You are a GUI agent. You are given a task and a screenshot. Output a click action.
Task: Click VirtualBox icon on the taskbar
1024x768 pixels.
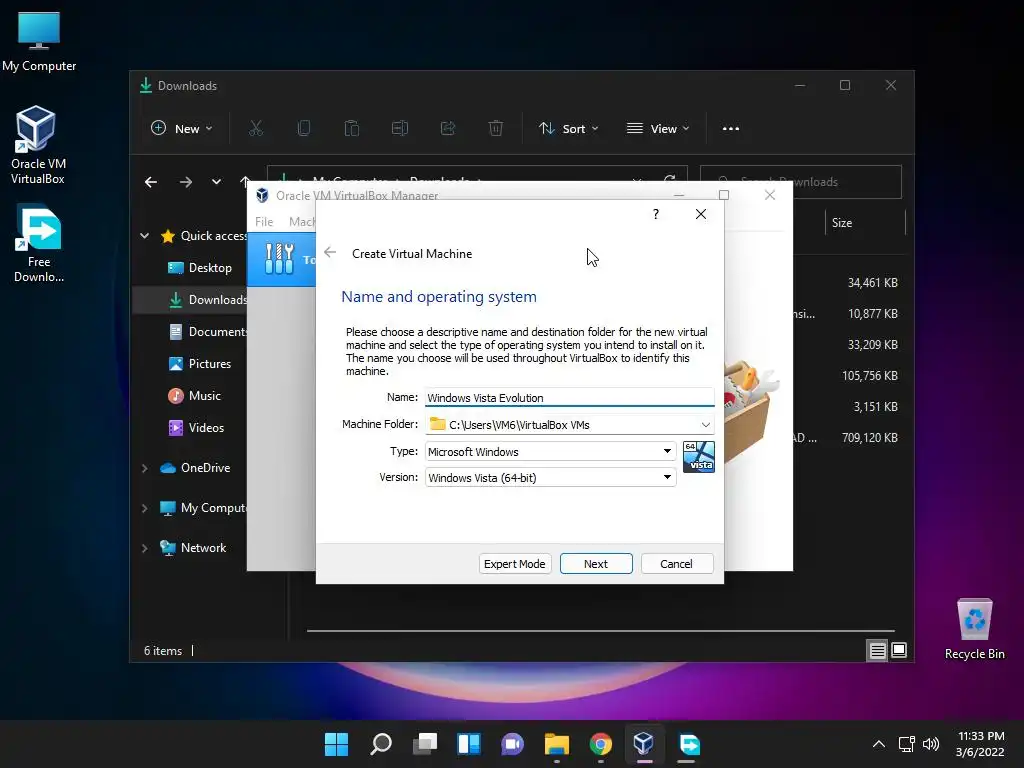644,744
